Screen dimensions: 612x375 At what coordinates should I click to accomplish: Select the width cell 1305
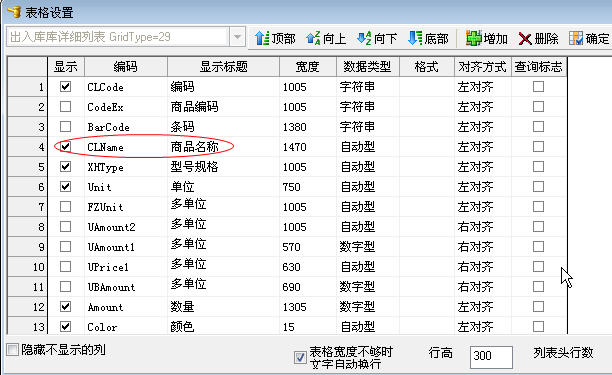[308, 307]
